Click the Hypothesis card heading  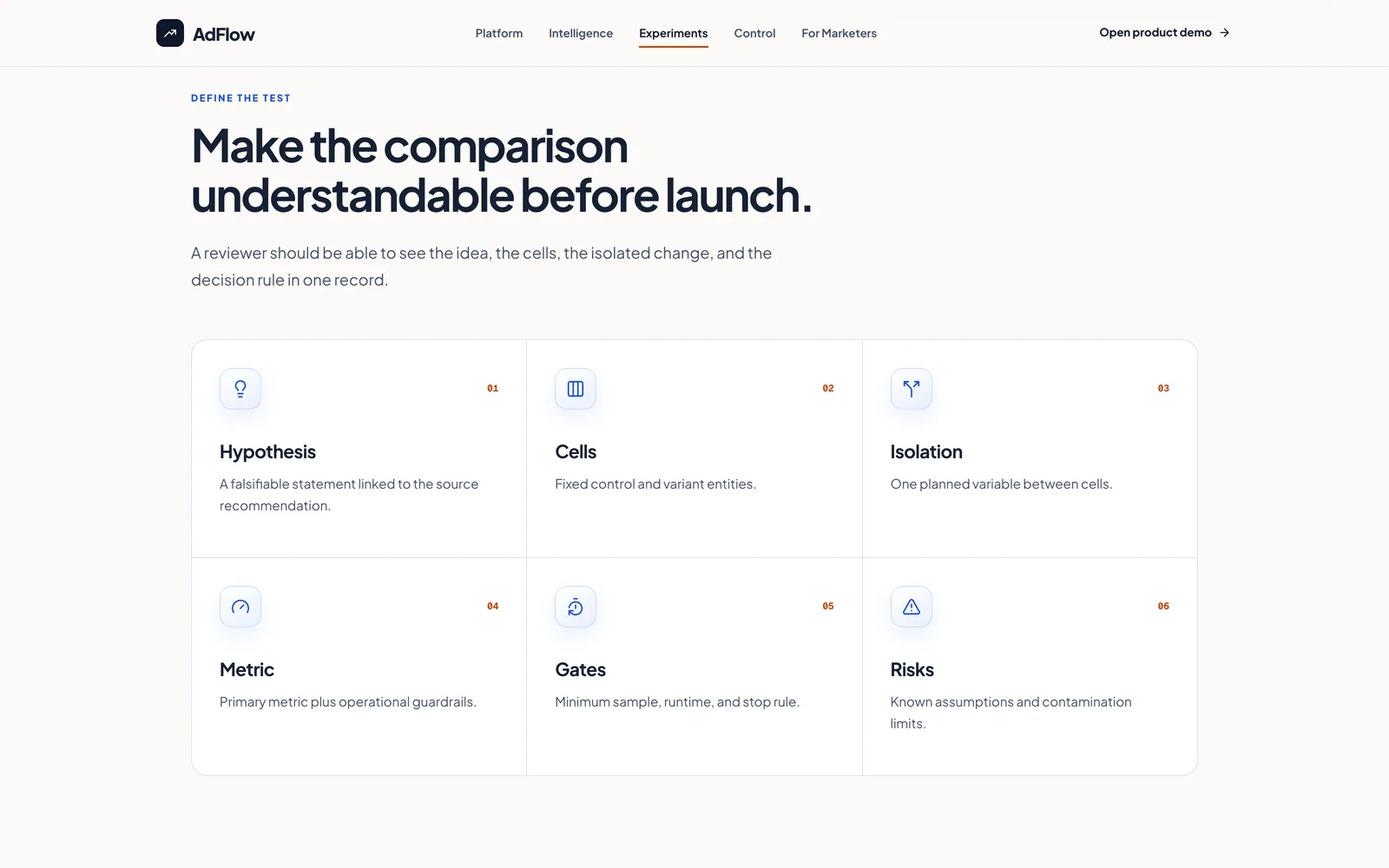(x=267, y=452)
